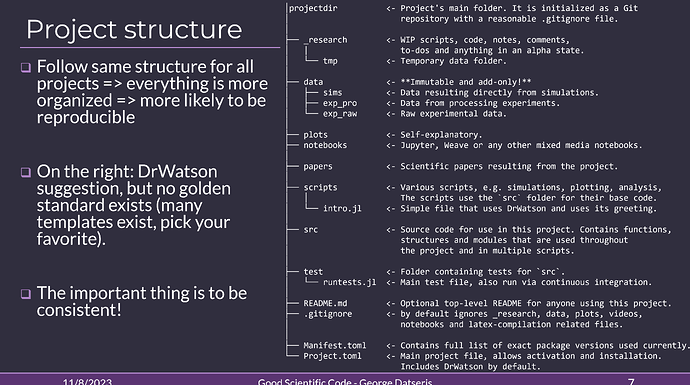The height and width of the screenshot is (385, 690).
Task: Click the sims subfolder under data
Action: tap(332, 92)
